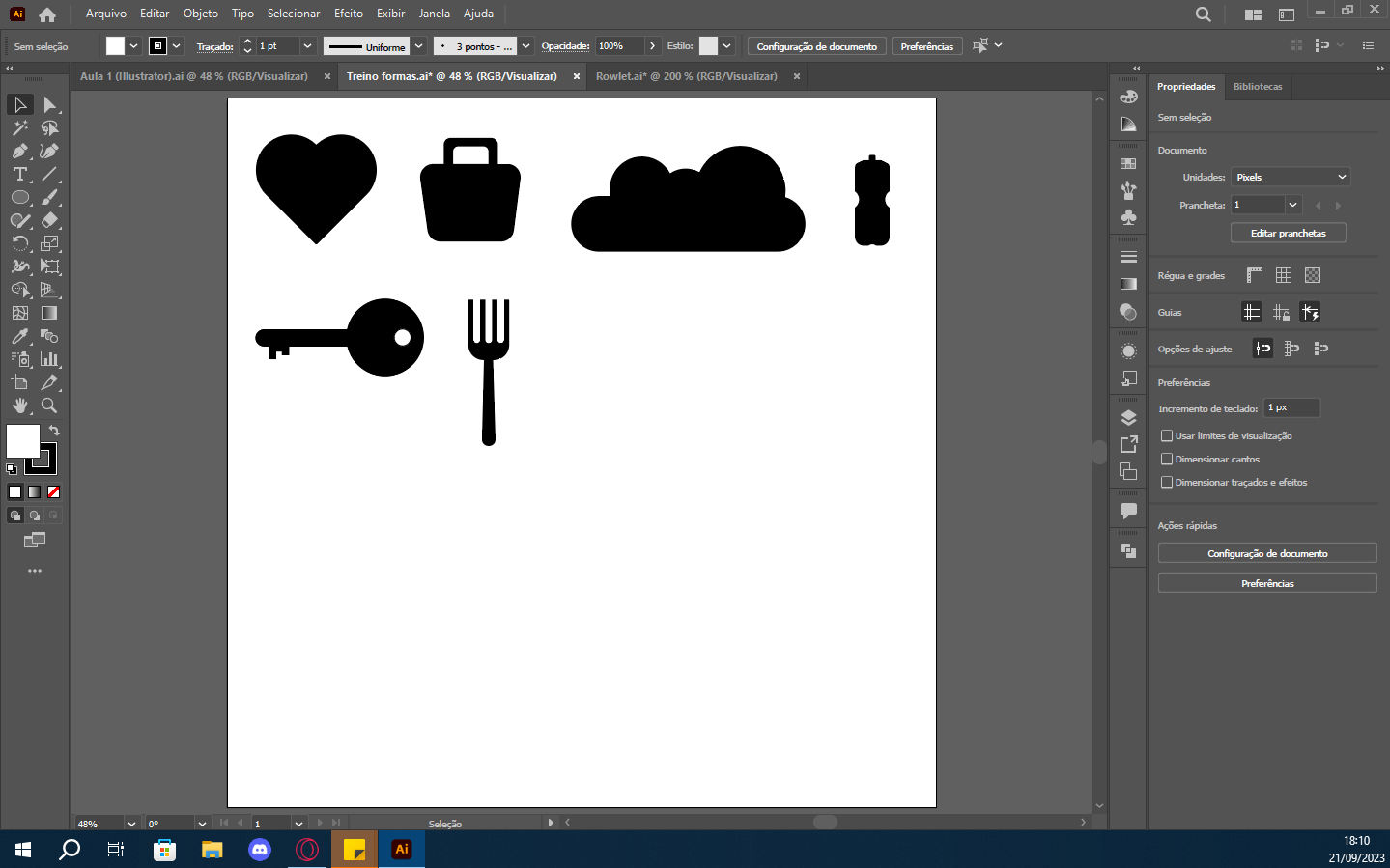Open the Bibliotecas panel tab
1390x868 pixels.
pyautogui.click(x=1258, y=87)
